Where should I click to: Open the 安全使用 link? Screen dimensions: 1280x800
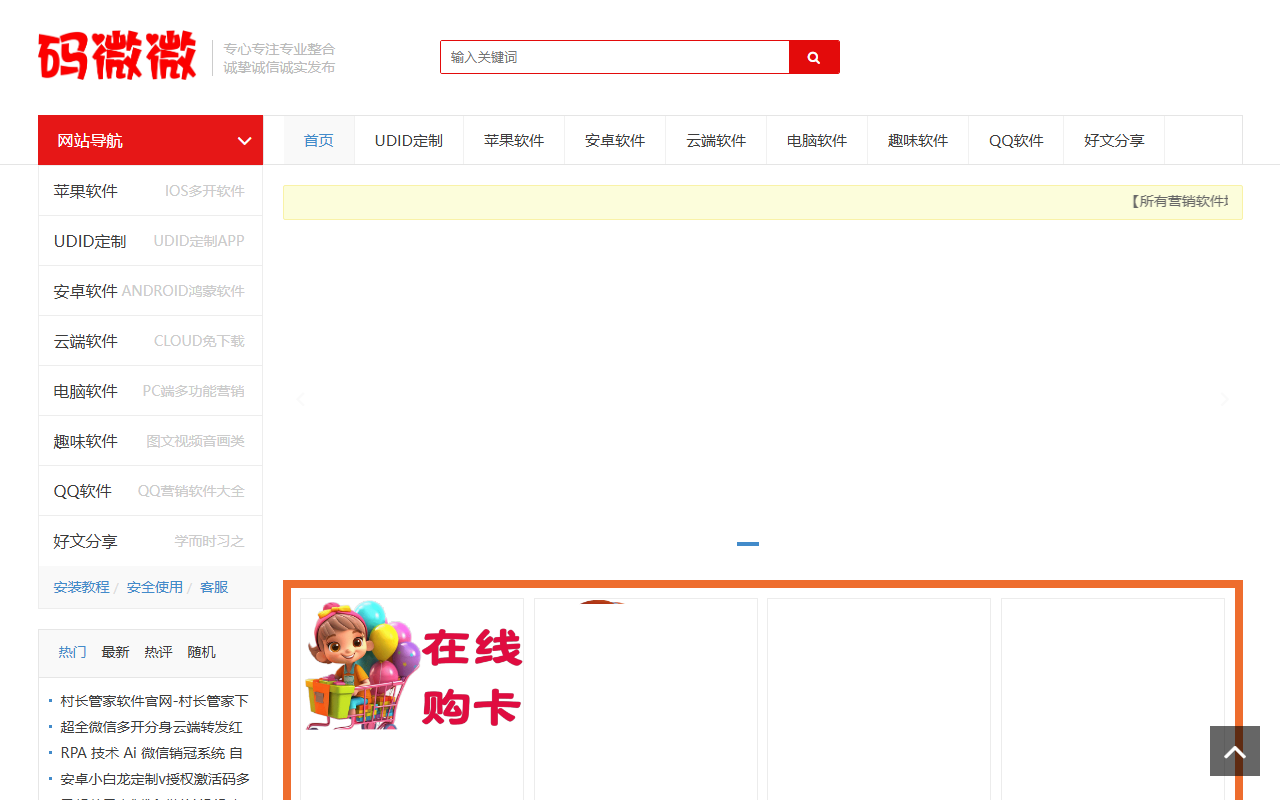[x=155, y=587]
